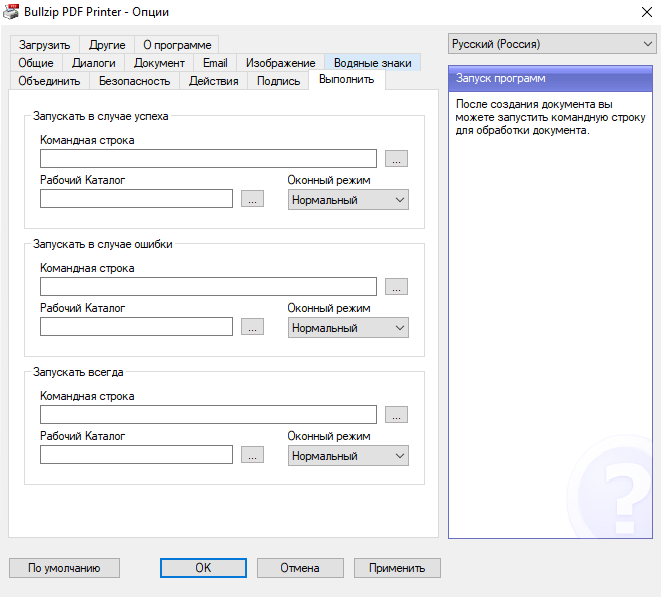Browse for error command line program

pos(396,287)
